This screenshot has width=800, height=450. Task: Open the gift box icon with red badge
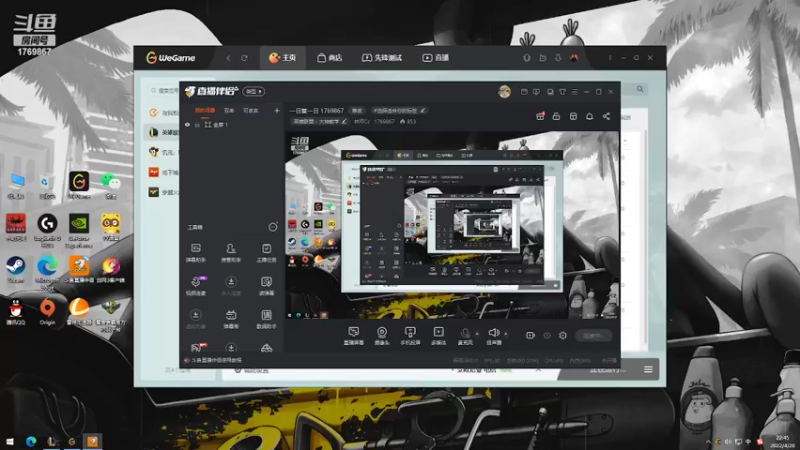[x=540, y=116]
